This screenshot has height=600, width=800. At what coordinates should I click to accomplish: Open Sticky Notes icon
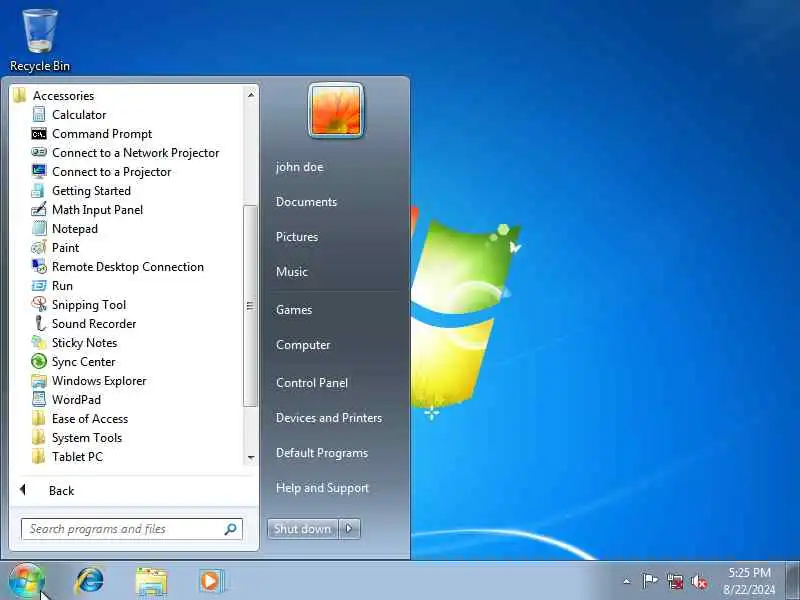(39, 342)
